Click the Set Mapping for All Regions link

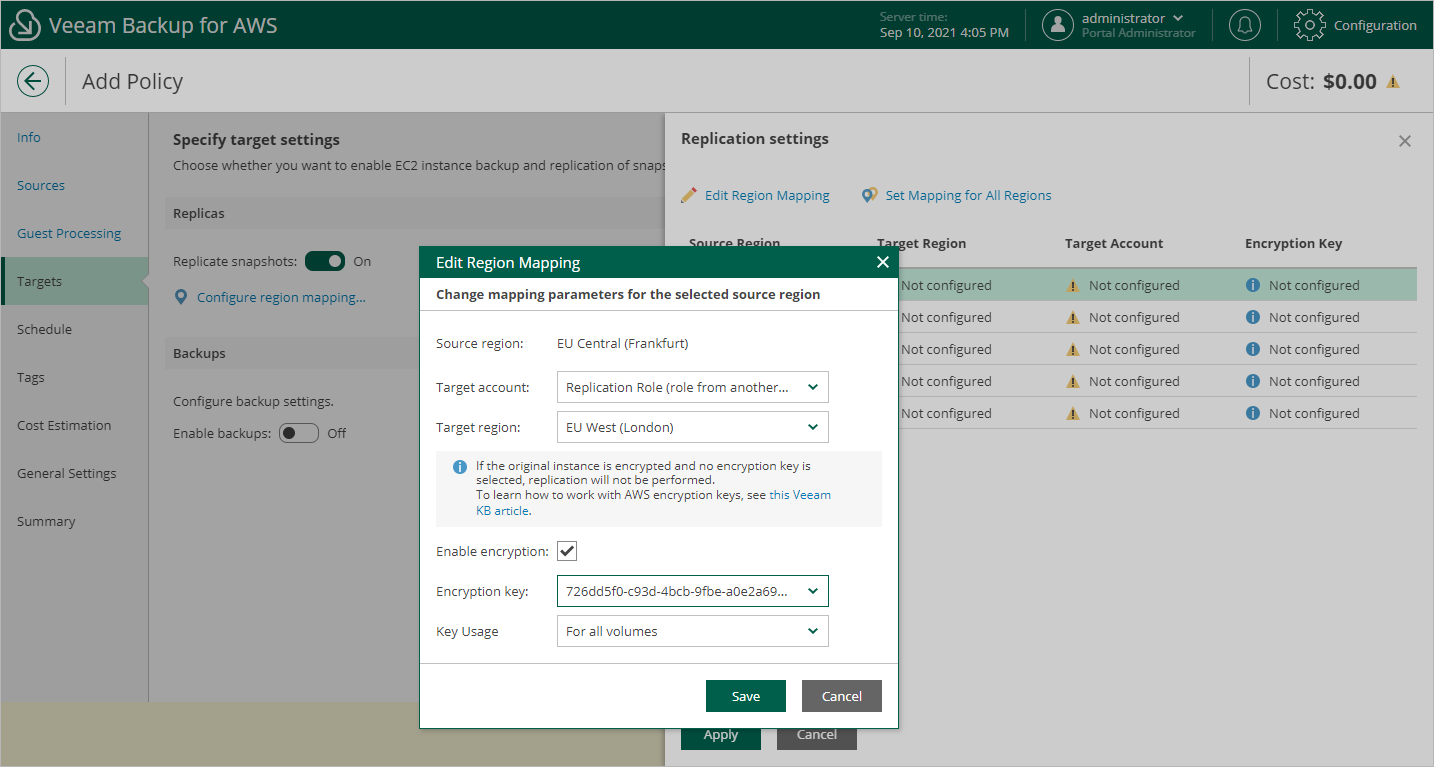(968, 195)
